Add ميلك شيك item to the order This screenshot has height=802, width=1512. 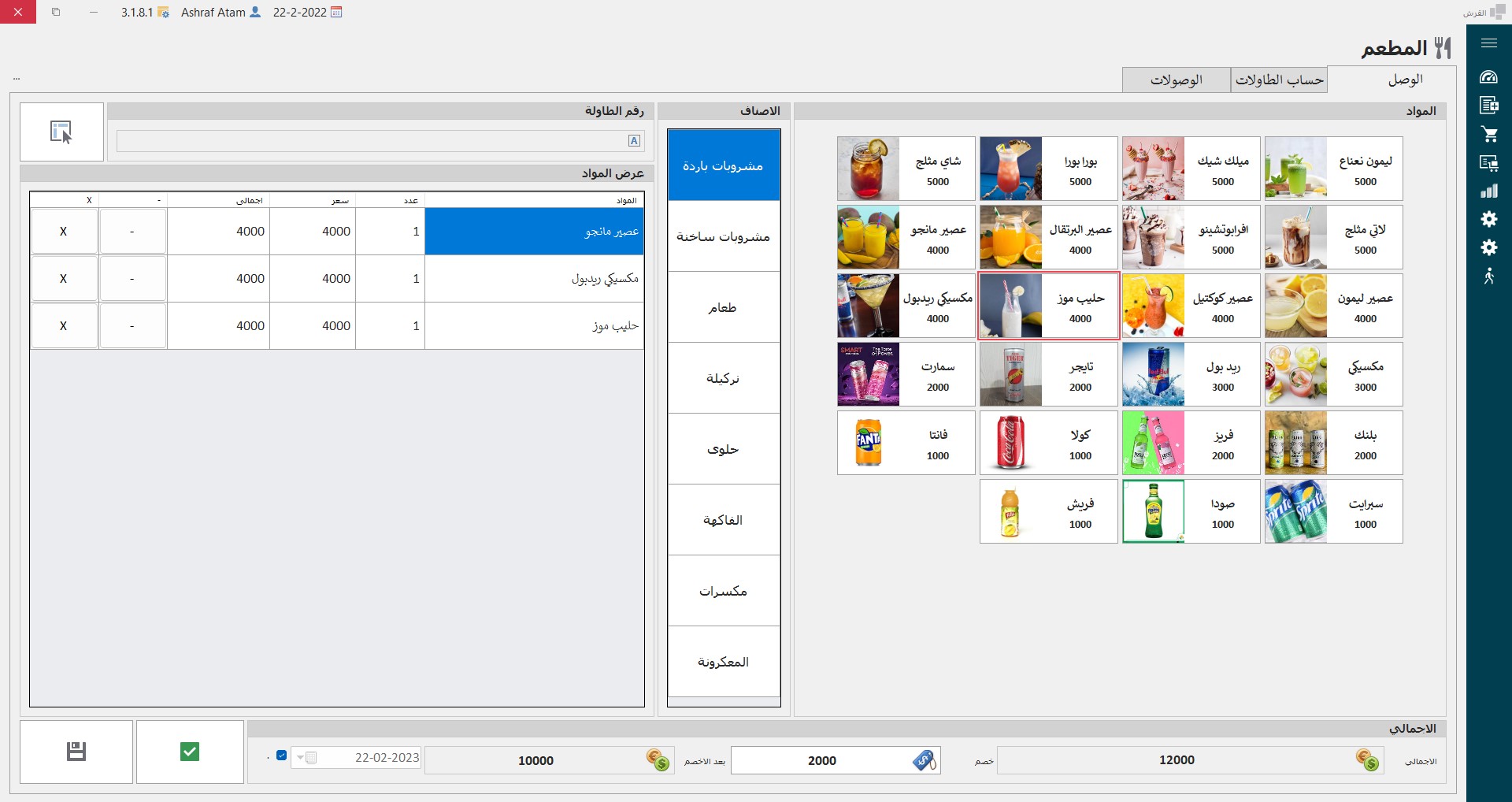tap(1191, 169)
